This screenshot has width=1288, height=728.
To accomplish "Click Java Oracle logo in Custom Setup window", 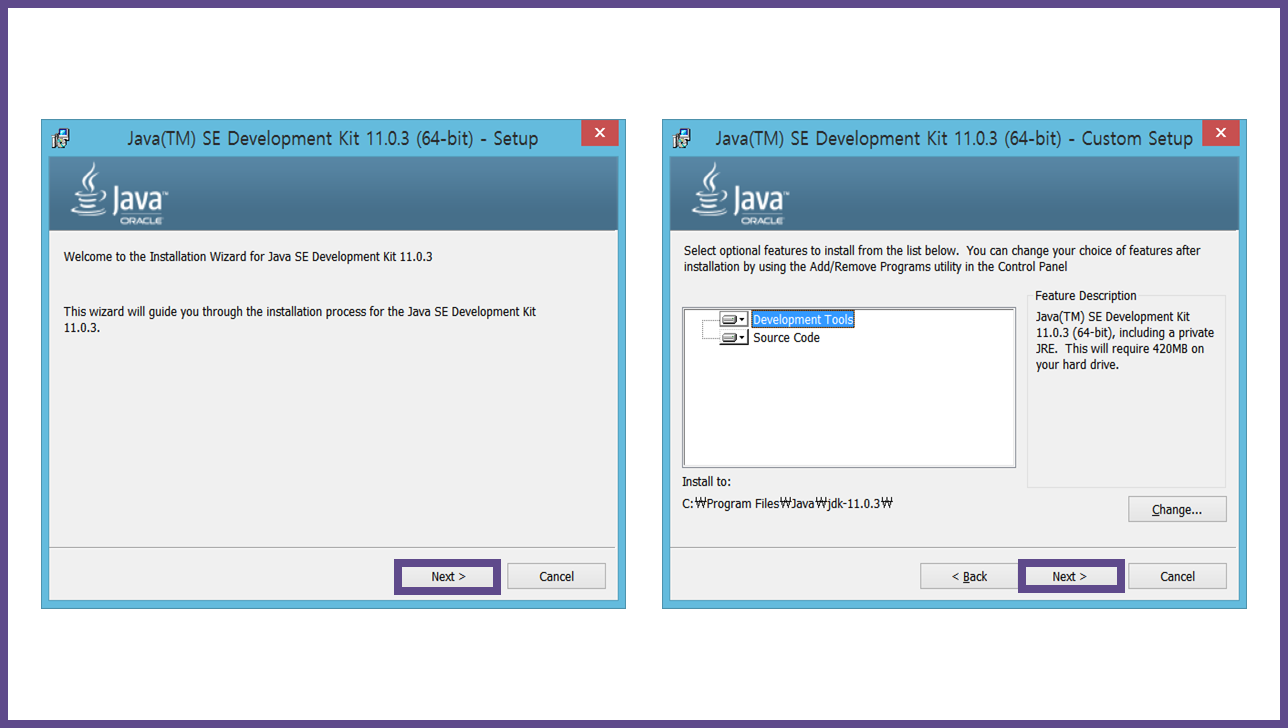I will (x=740, y=194).
